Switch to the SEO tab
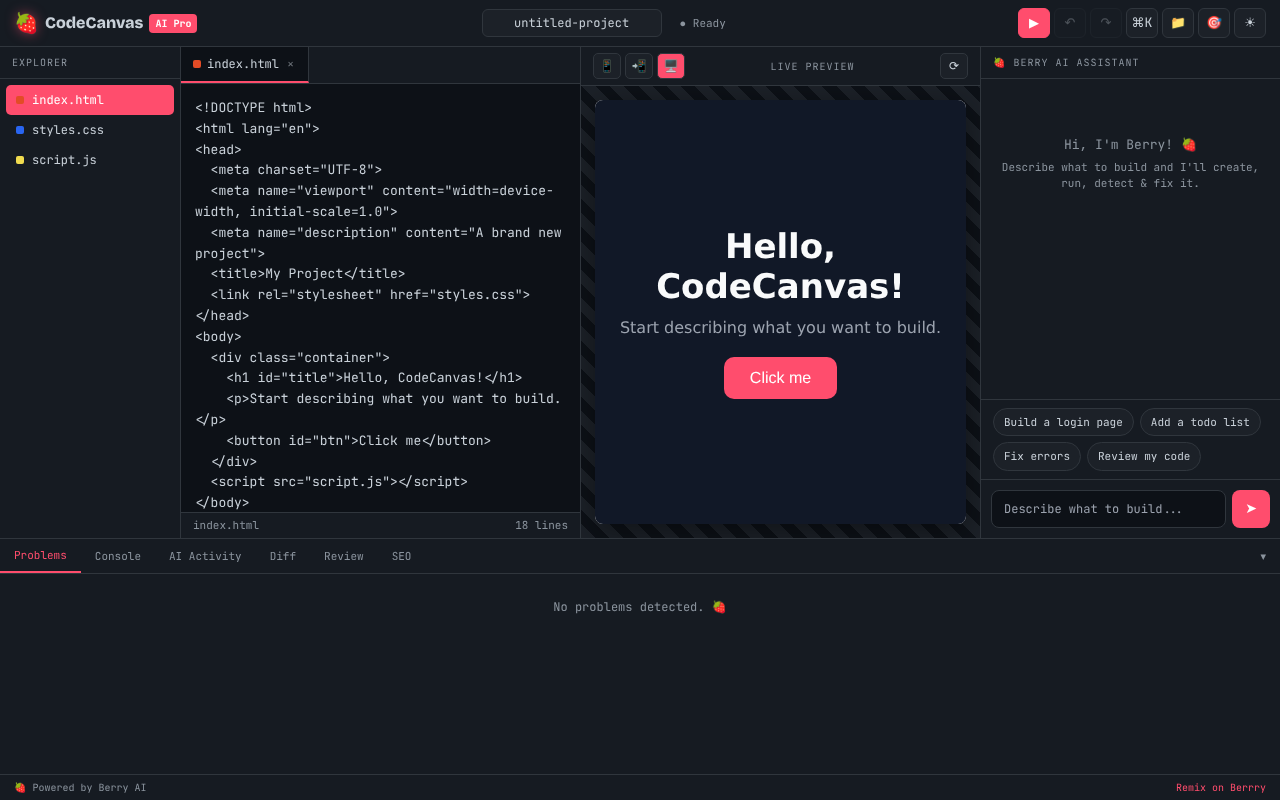The image size is (1280, 800). pos(401,556)
